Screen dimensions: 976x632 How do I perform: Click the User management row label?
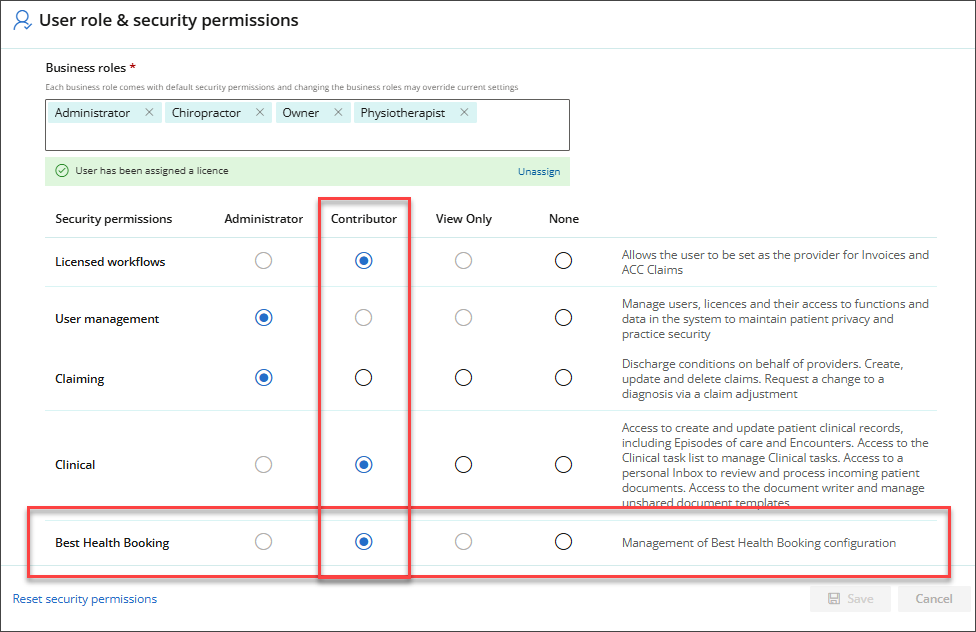coord(107,319)
